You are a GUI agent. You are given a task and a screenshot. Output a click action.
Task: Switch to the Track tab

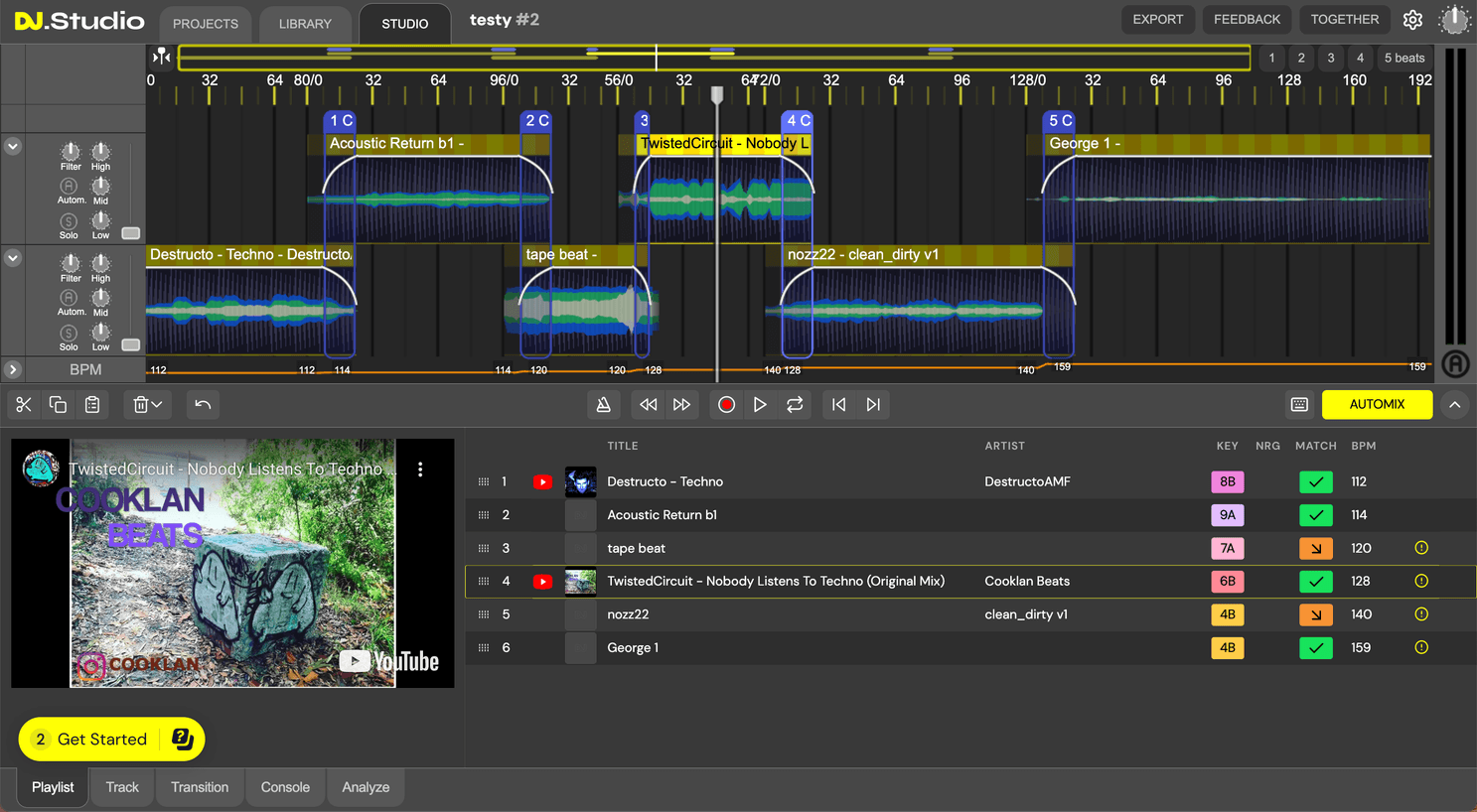(122, 787)
